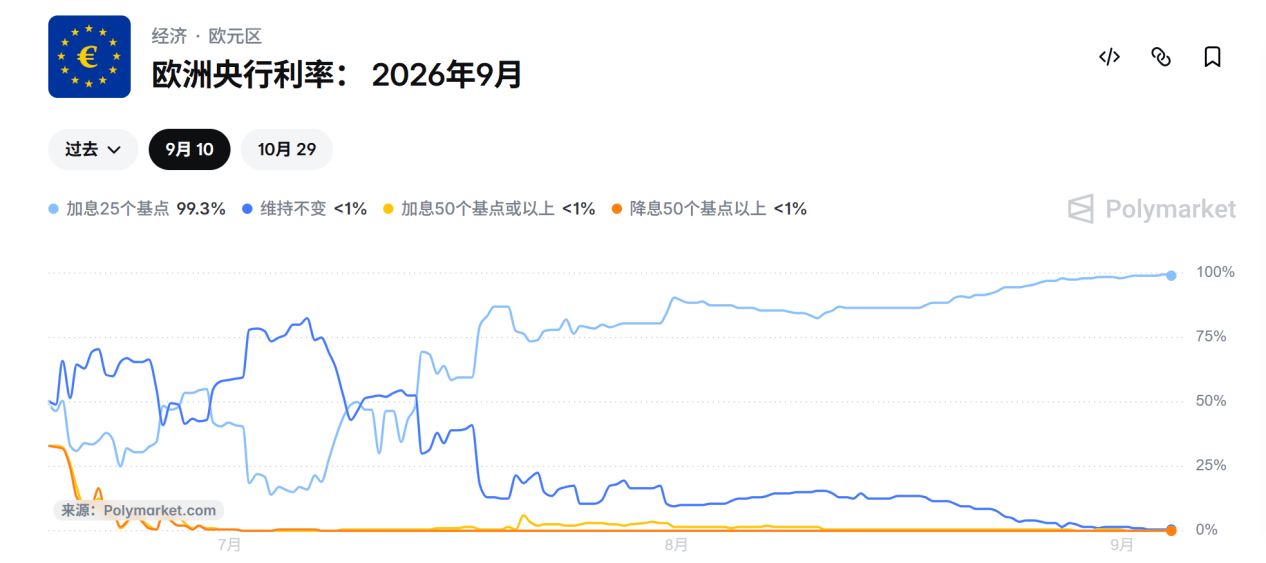Viewport: 1266px width, 563px height.
Task: Click the chevron beside 过去
Action: click(114, 150)
